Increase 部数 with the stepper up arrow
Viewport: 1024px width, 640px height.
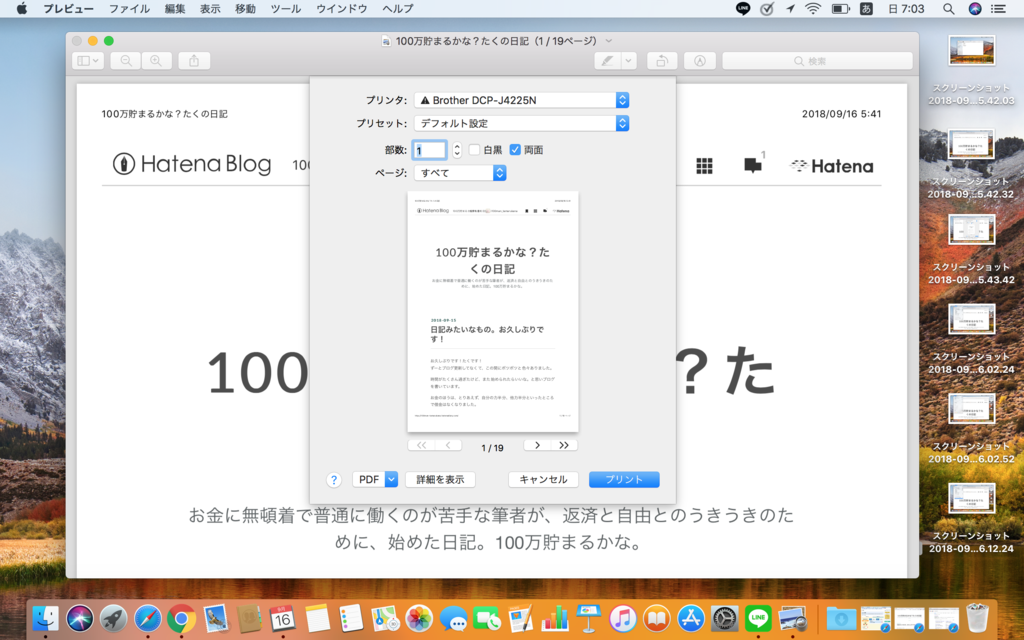click(457, 146)
